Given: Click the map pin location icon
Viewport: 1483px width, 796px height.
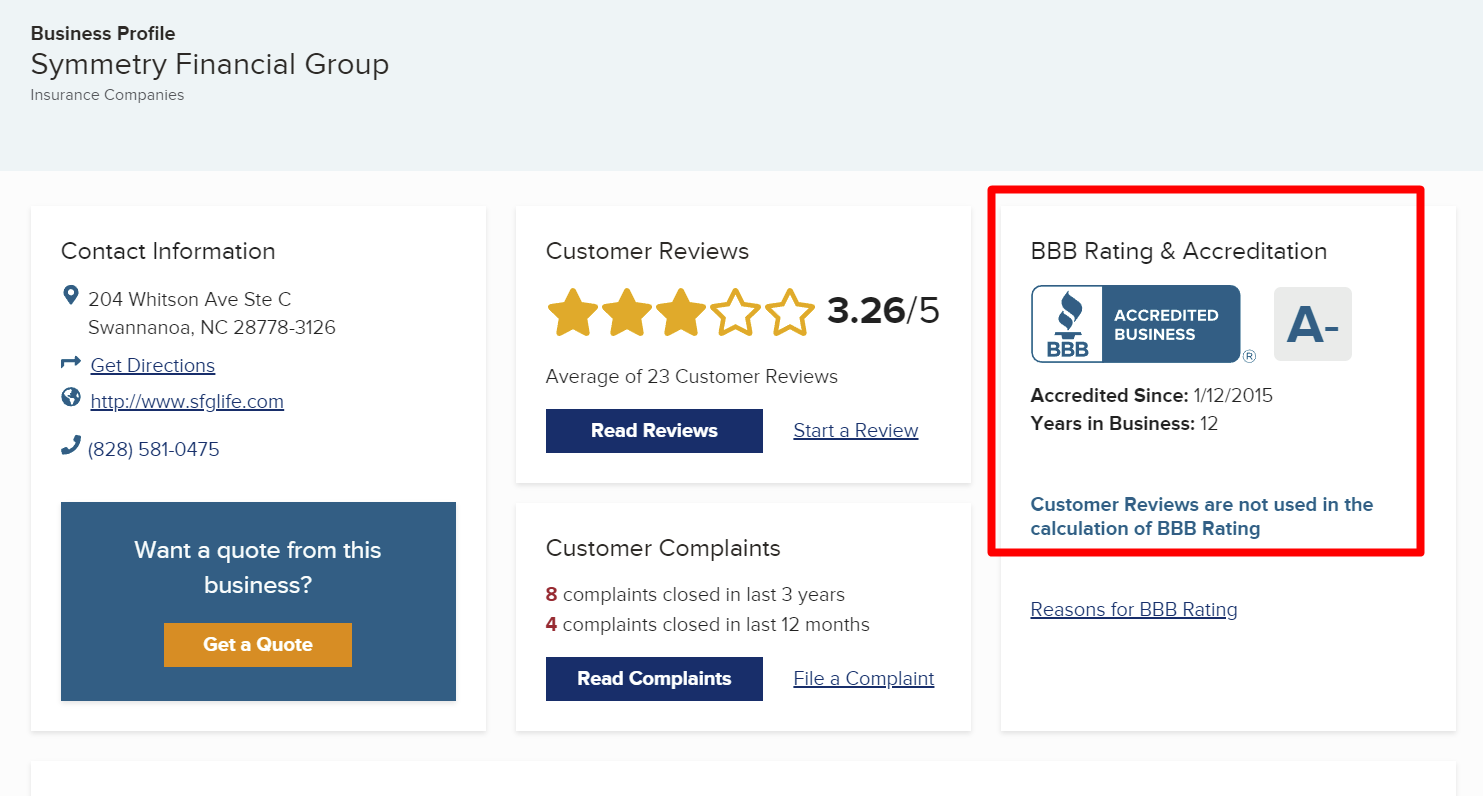Looking at the screenshot, I should (70, 296).
